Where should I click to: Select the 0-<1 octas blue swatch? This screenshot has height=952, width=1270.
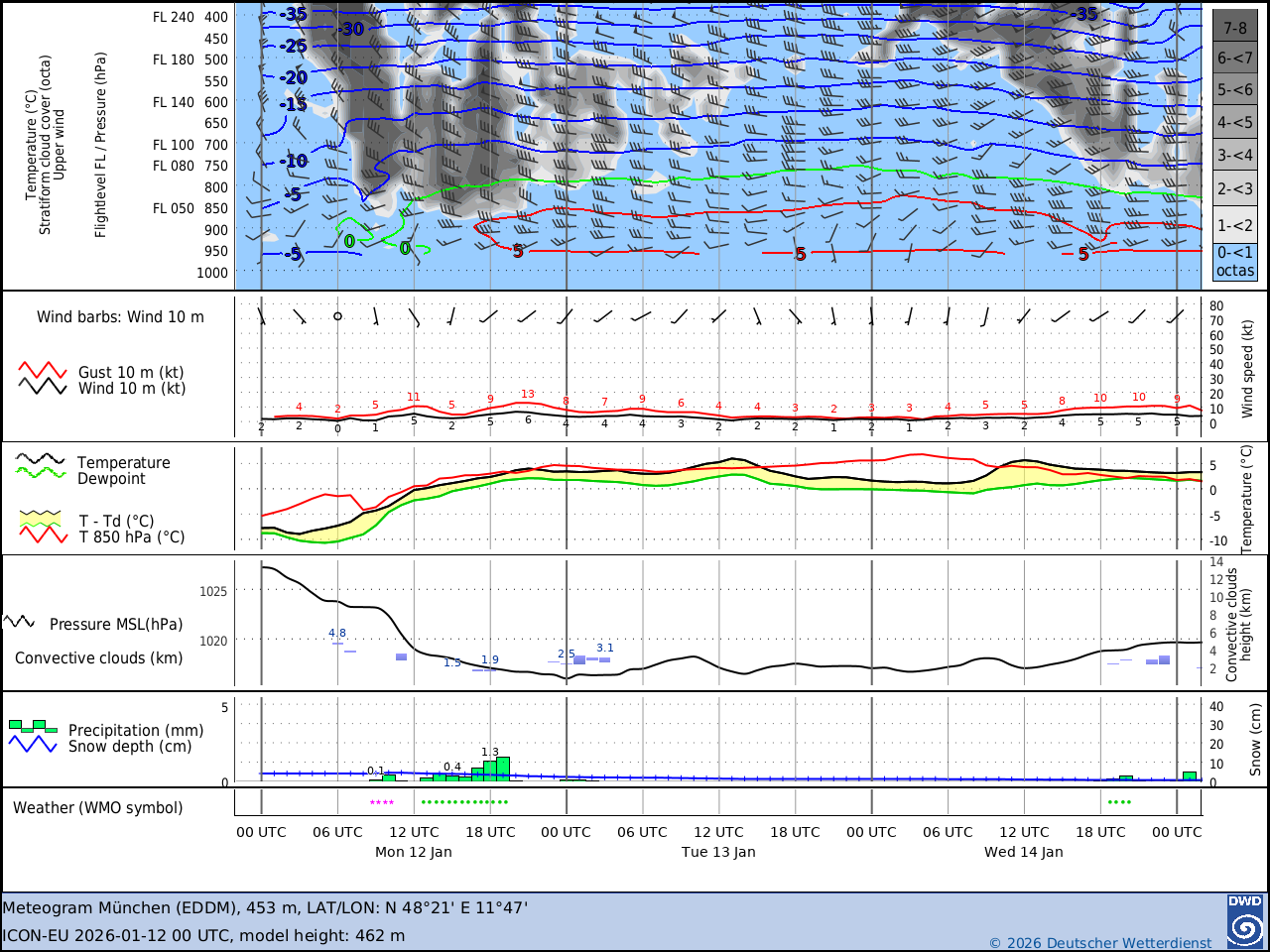1235,262
